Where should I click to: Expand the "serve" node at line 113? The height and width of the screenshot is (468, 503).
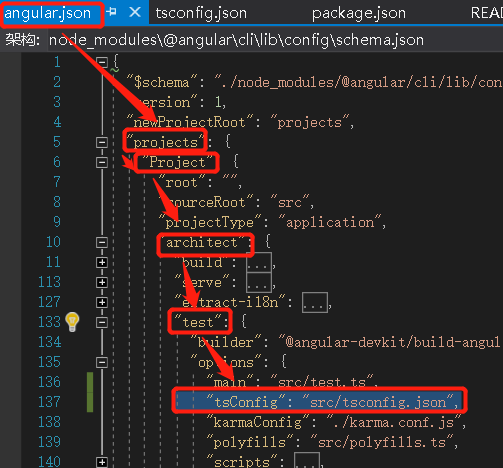(102, 282)
